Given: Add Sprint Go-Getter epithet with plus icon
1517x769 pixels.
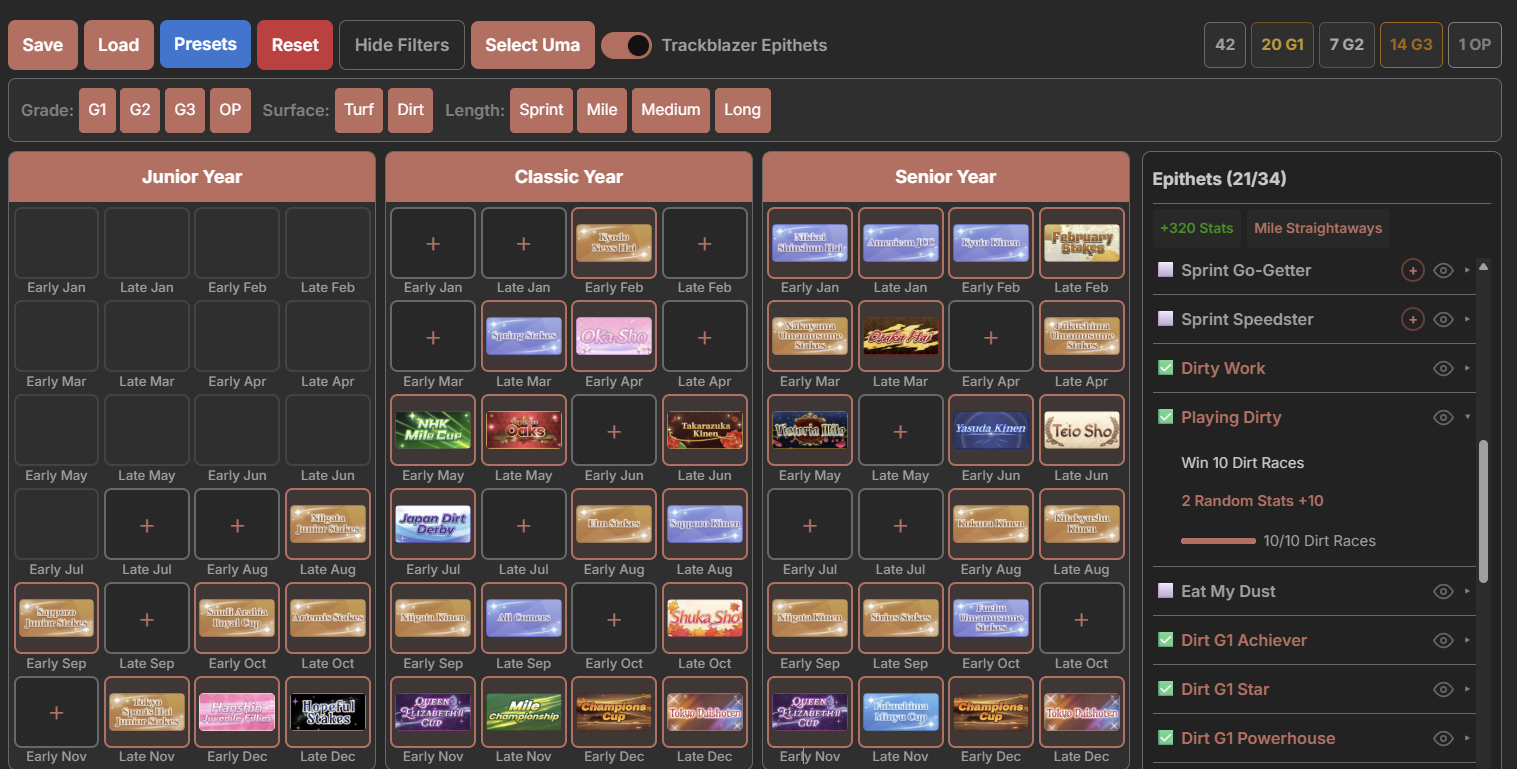Looking at the screenshot, I should (1412, 270).
